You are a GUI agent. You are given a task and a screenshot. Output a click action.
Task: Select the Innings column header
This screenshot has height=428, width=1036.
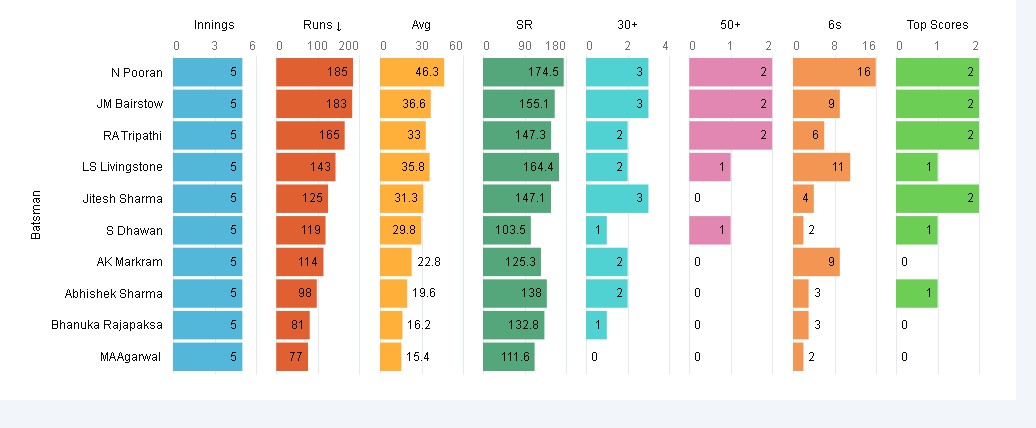point(213,25)
